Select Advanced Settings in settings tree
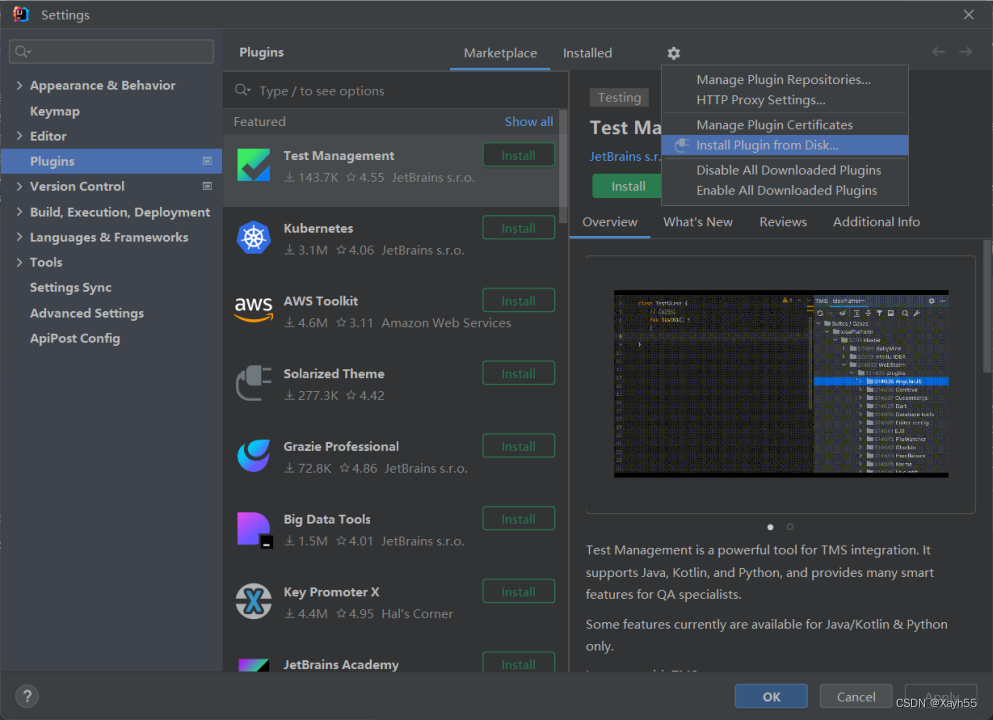 pyautogui.click(x=87, y=313)
